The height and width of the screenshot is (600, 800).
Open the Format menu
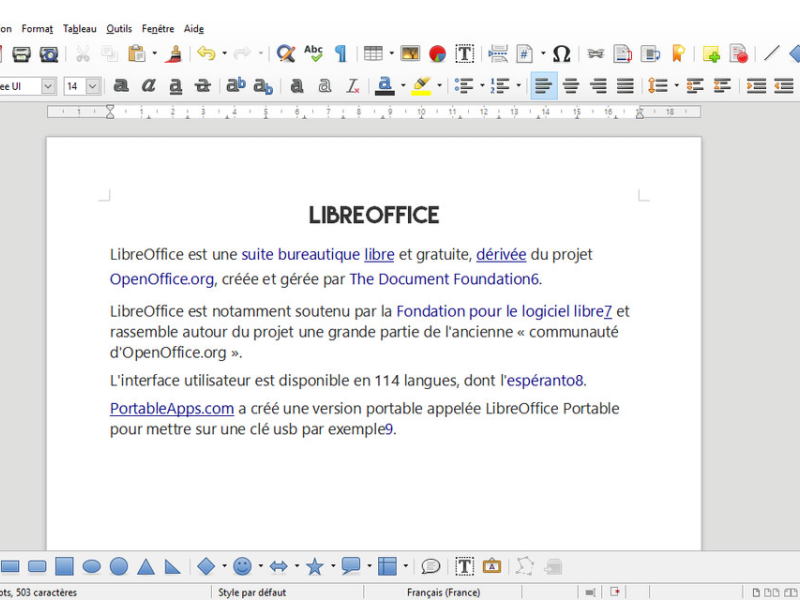pos(37,29)
